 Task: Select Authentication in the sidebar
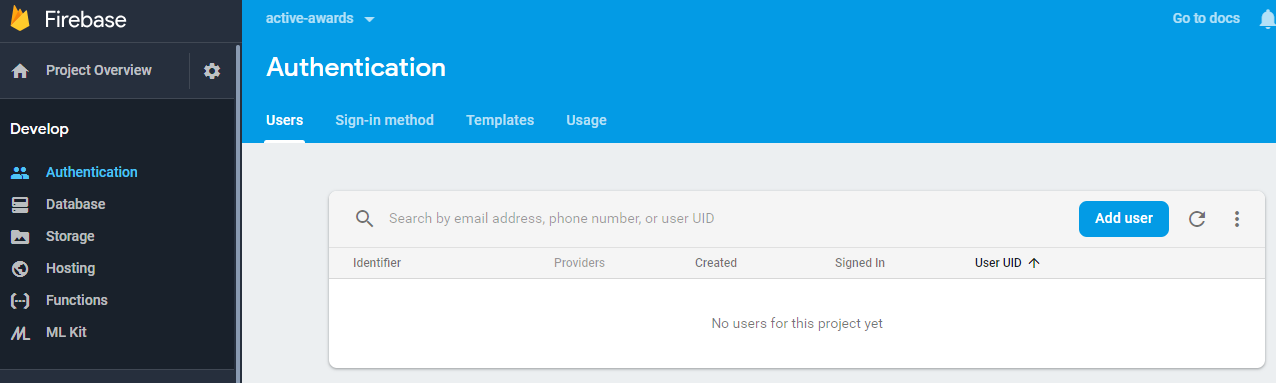click(92, 172)
